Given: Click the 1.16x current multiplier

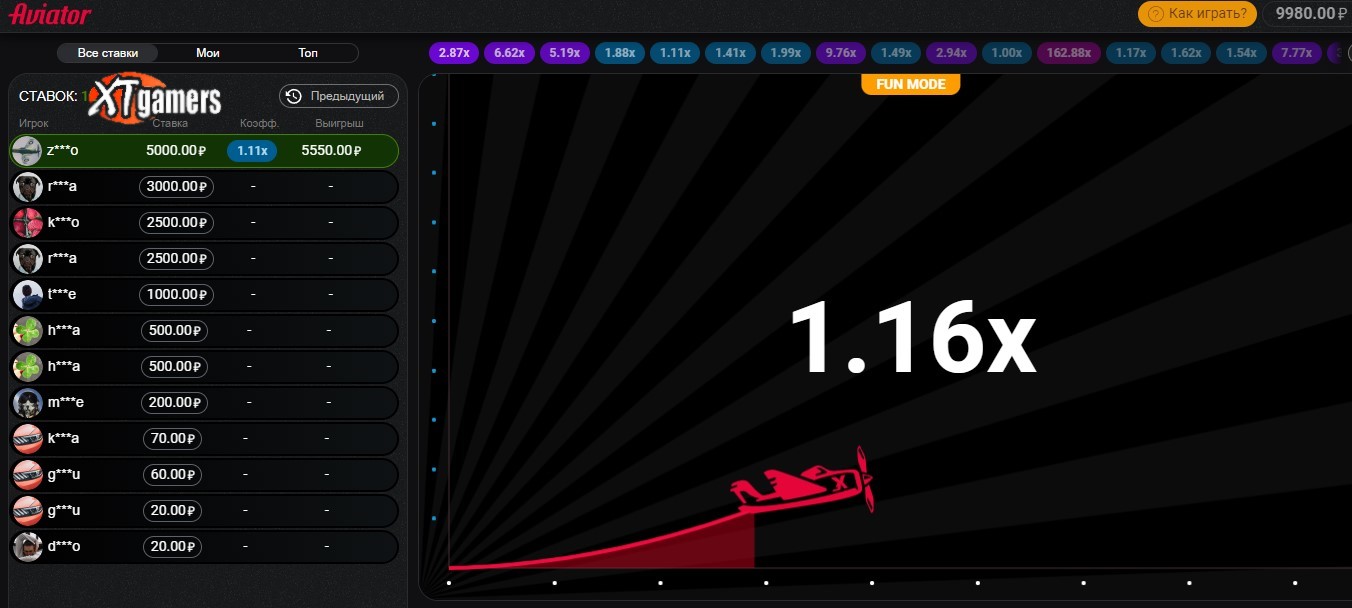Looking at the screenshot, I should 912,336.
